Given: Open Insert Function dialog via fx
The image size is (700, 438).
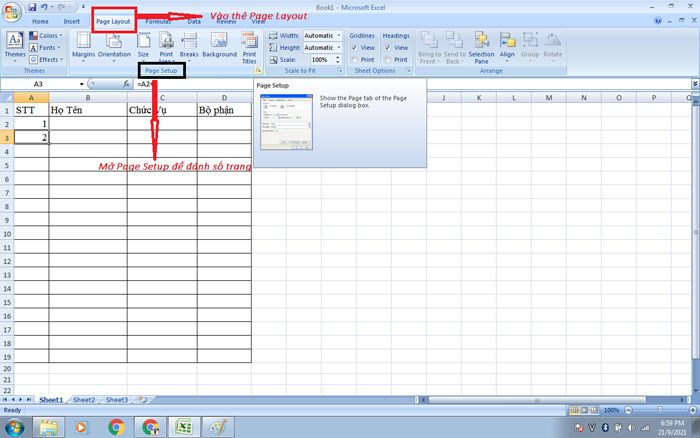Looking at the screenshot, I should point(126,83).
